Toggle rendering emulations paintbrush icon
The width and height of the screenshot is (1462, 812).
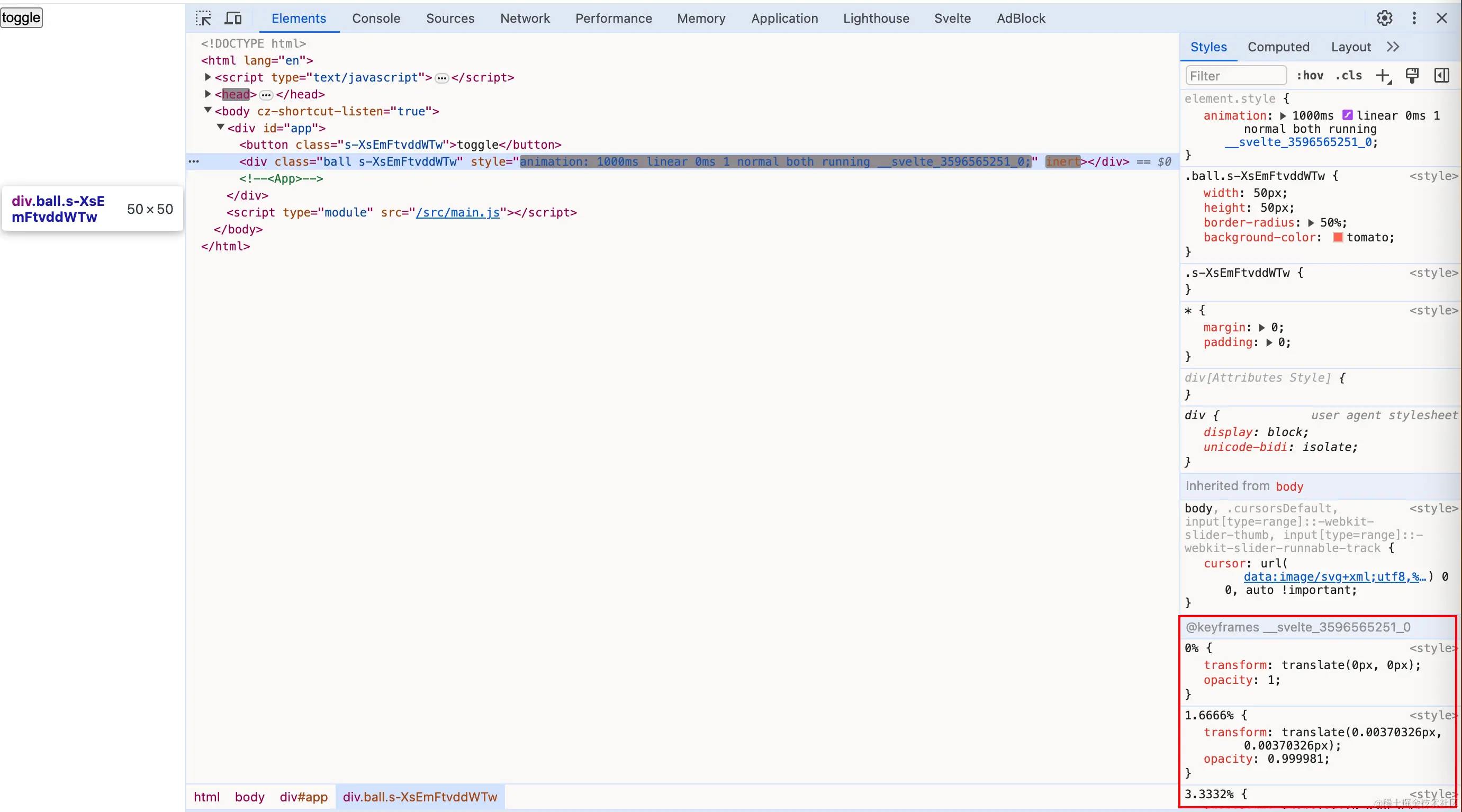1412,76
